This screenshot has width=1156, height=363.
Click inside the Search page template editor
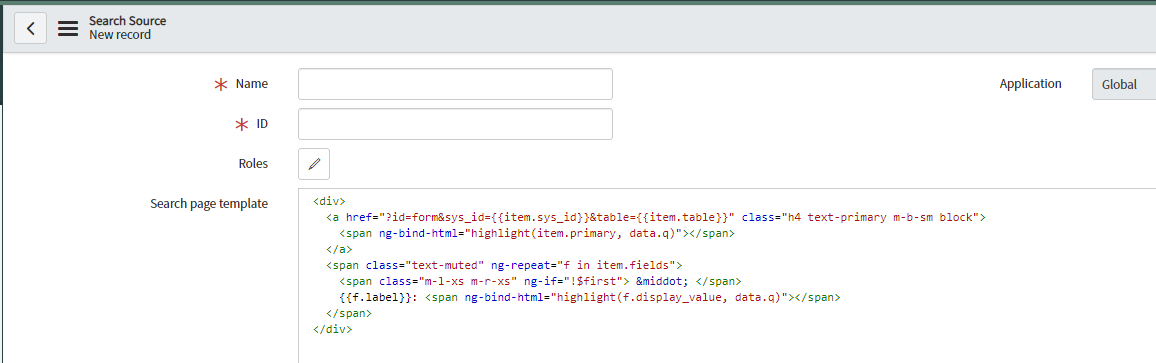pos(727,275)
